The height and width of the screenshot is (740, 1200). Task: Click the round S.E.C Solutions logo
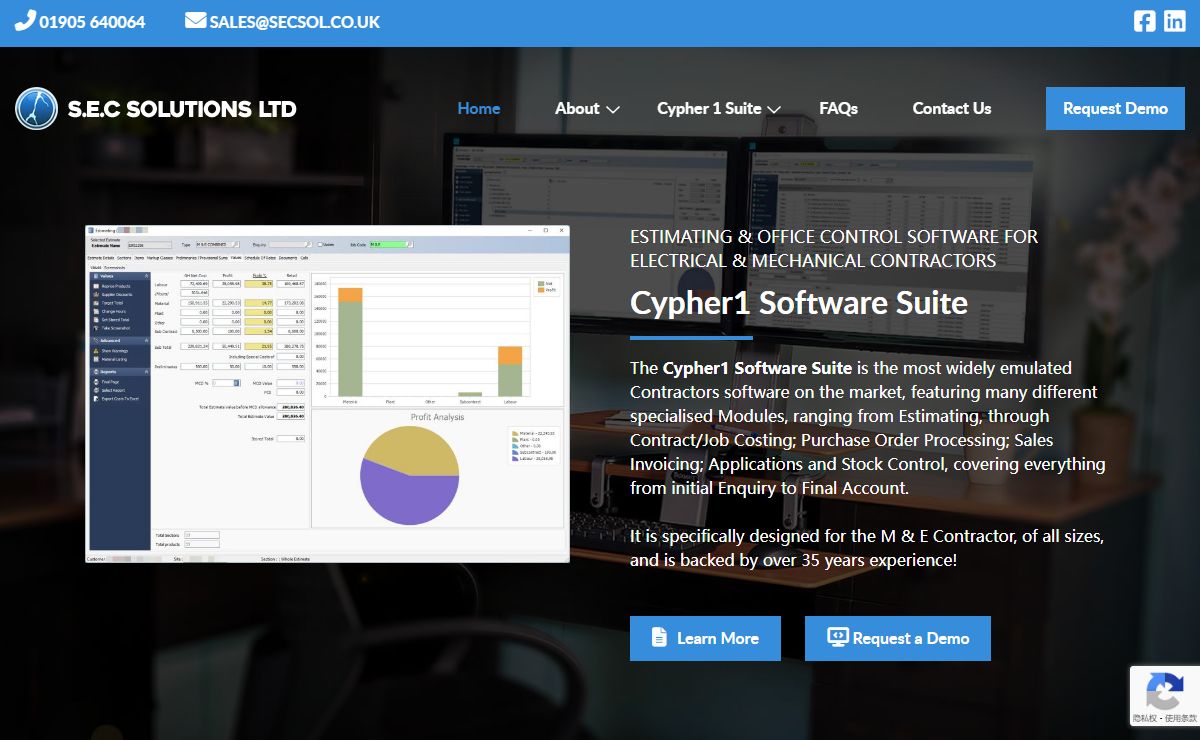coord(37,108)
